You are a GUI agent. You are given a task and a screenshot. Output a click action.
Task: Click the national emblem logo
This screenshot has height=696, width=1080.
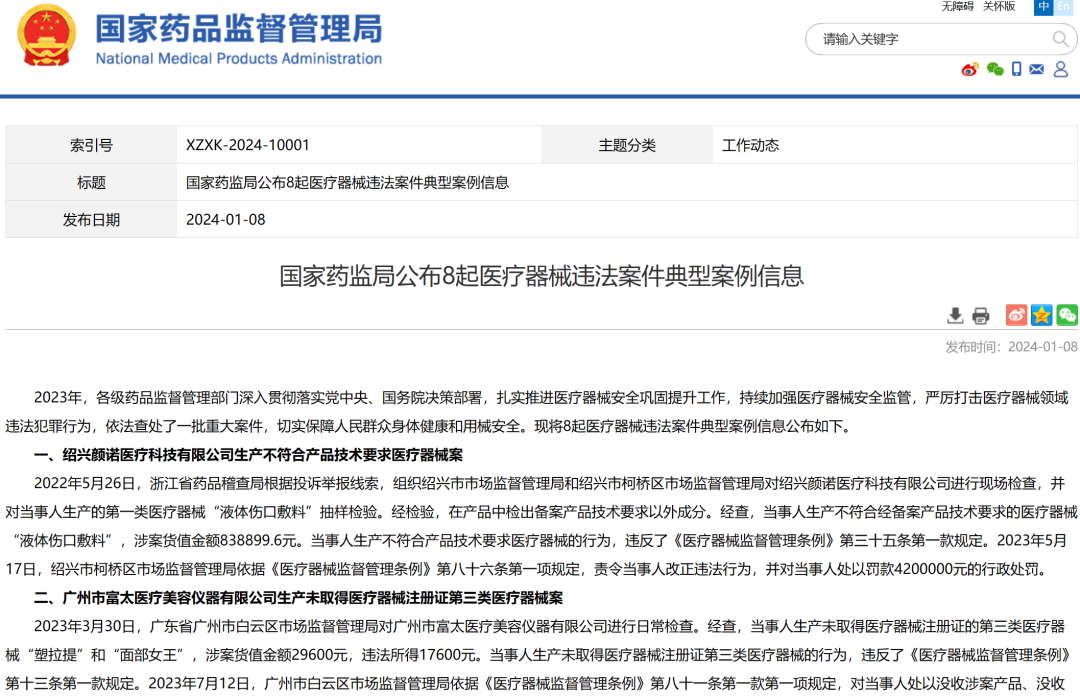coord(46,35)
